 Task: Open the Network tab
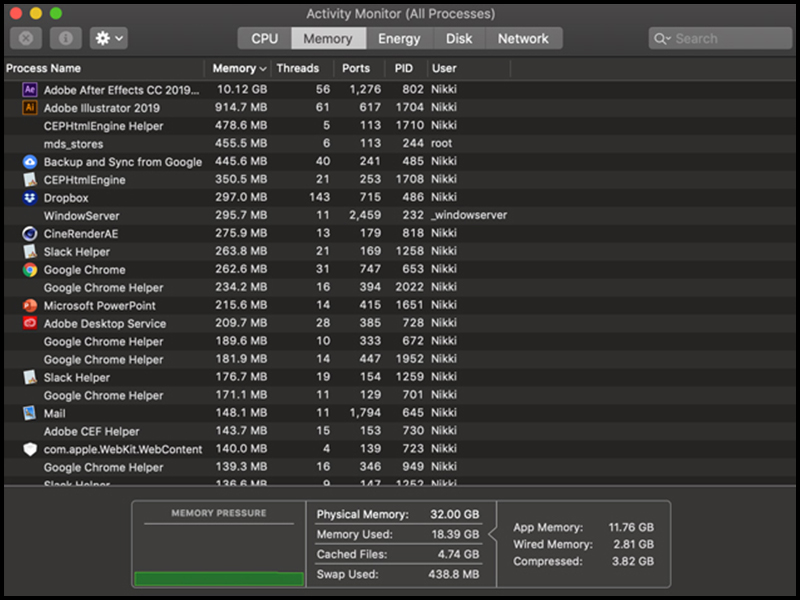tap(523, 39)
